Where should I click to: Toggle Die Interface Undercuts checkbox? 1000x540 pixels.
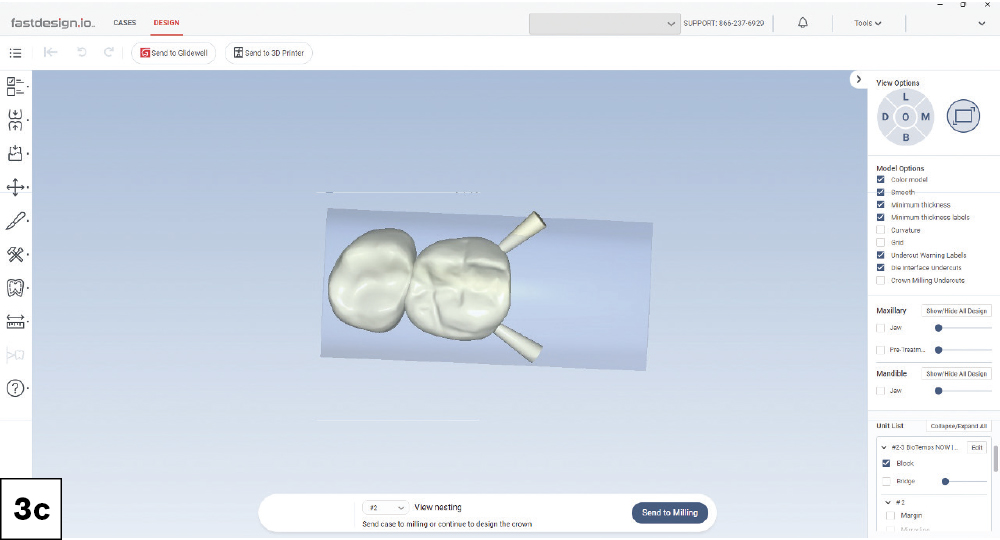tap(881, 268)
